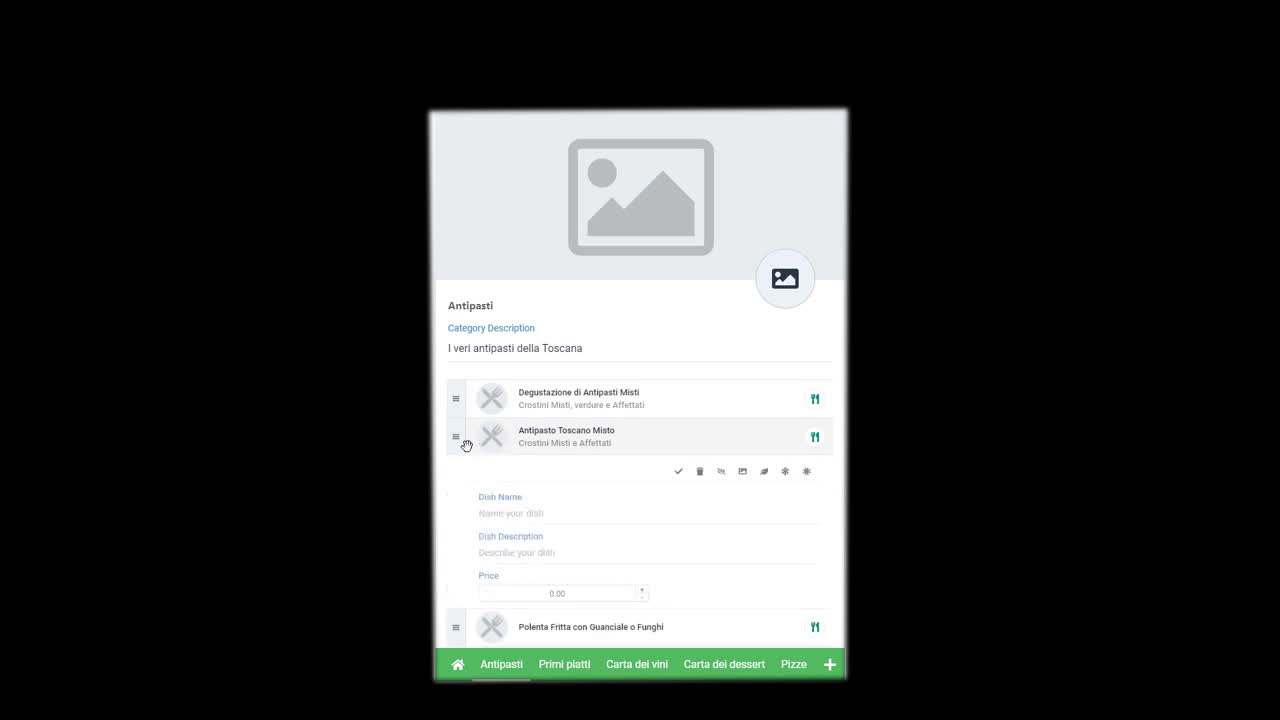Click "Crostini Misti e Affettati" description
Screen dimensions: 1280x720
(x=565, y=444)
